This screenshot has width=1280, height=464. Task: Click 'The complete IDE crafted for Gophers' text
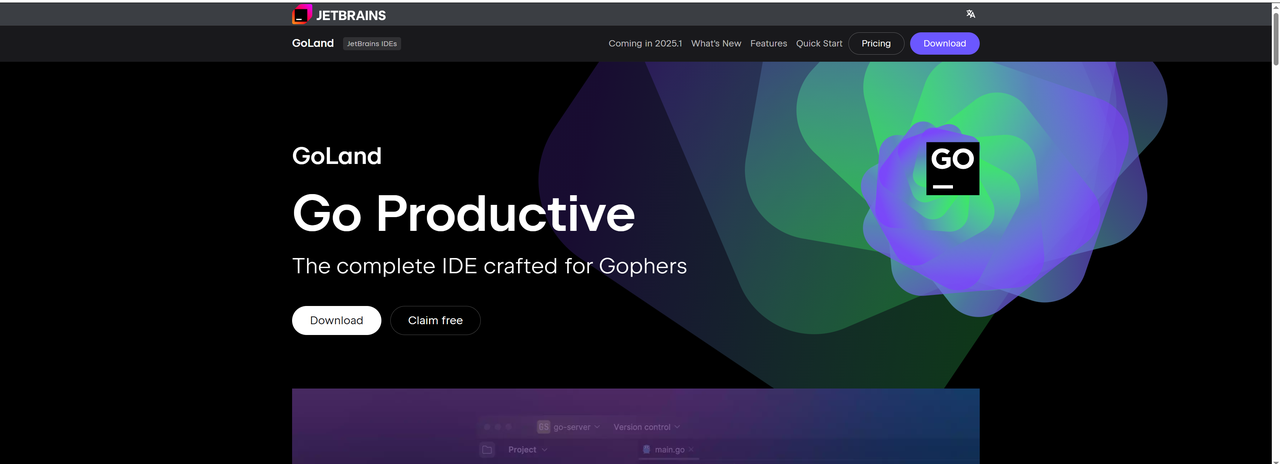[489, 266]
